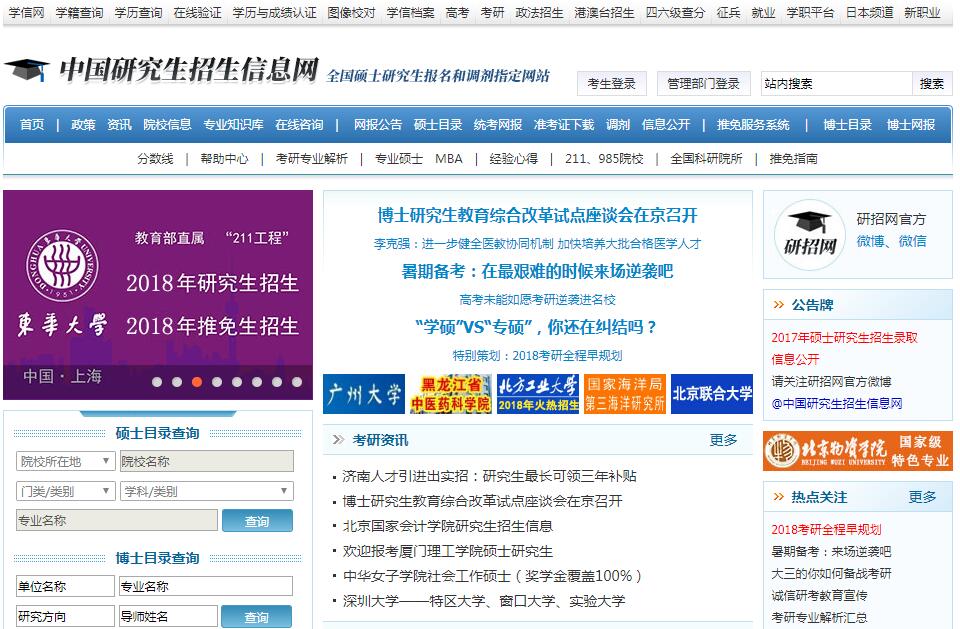
Task: Select the first carousel dot
Action: tap(157, 382)
